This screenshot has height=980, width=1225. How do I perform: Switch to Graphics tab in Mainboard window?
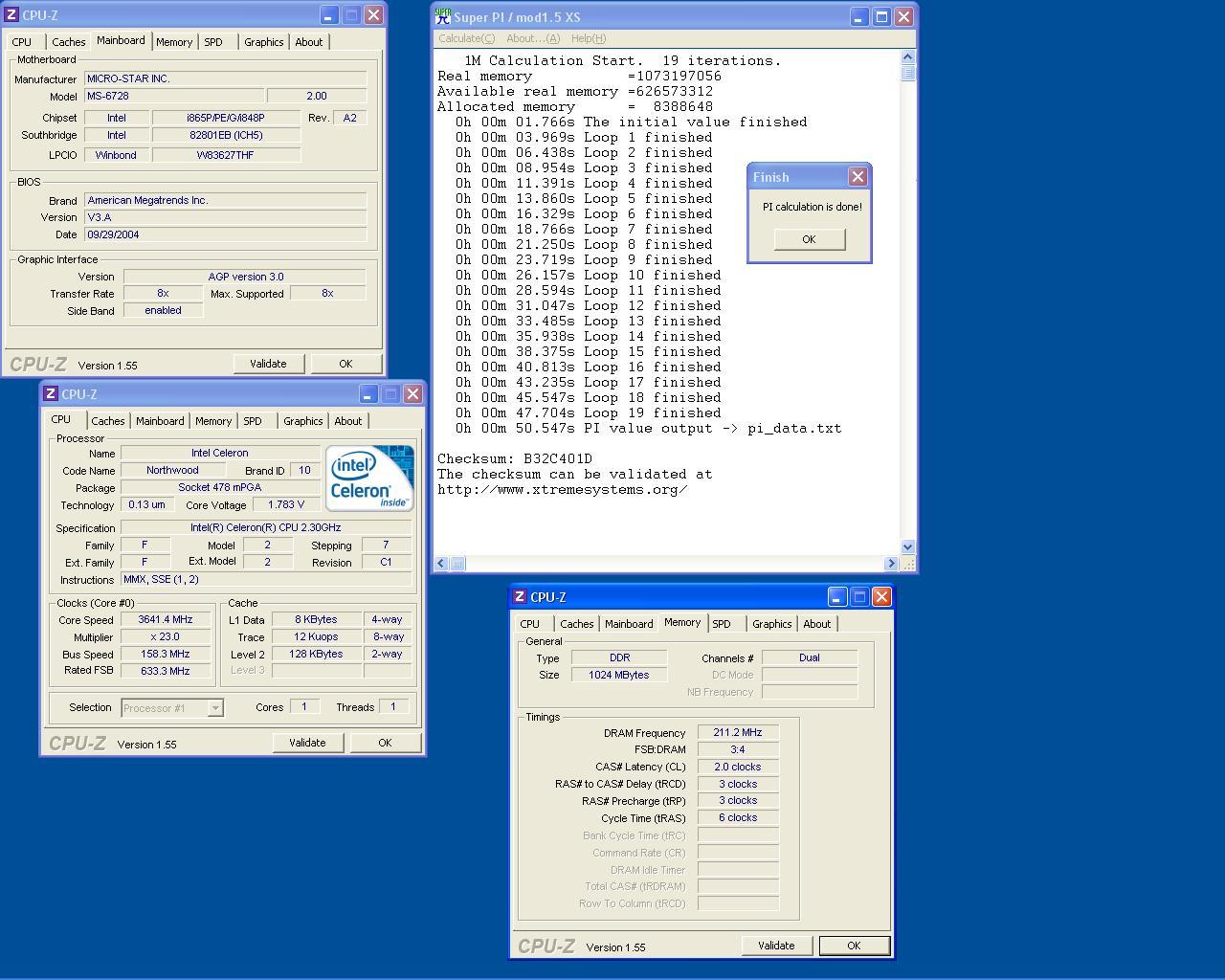[x=263, y=42]
